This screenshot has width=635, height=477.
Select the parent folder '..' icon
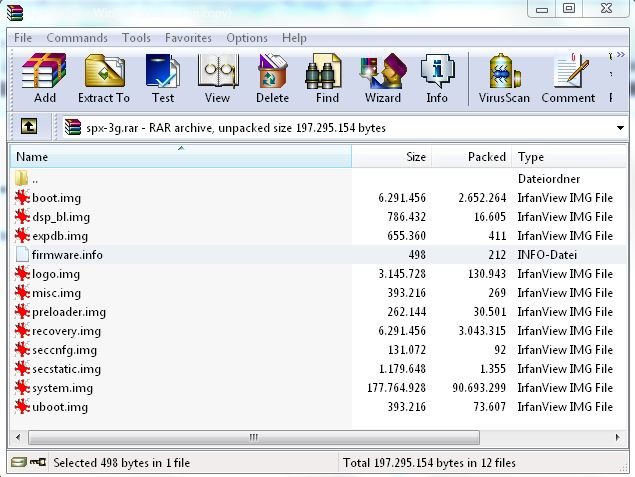21,178
